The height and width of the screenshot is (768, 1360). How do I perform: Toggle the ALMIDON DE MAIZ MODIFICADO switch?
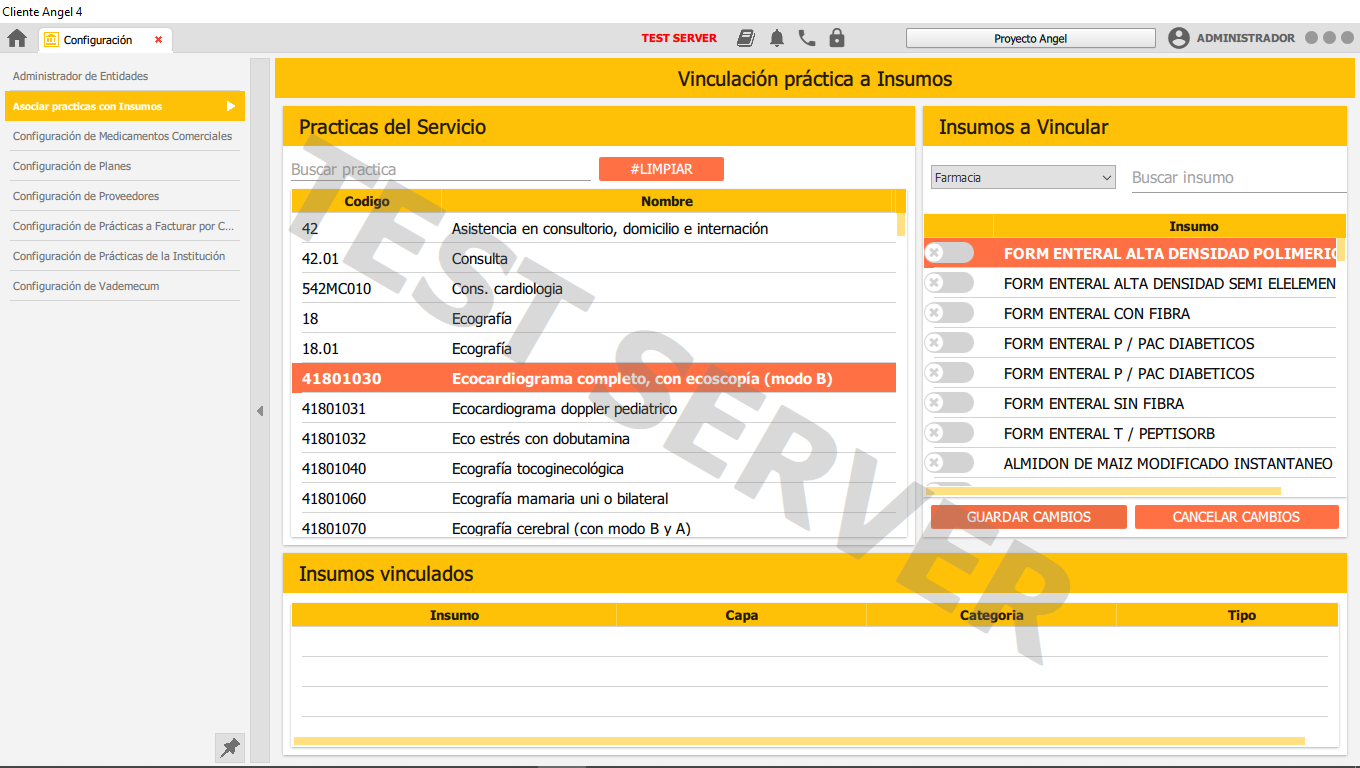949,462
